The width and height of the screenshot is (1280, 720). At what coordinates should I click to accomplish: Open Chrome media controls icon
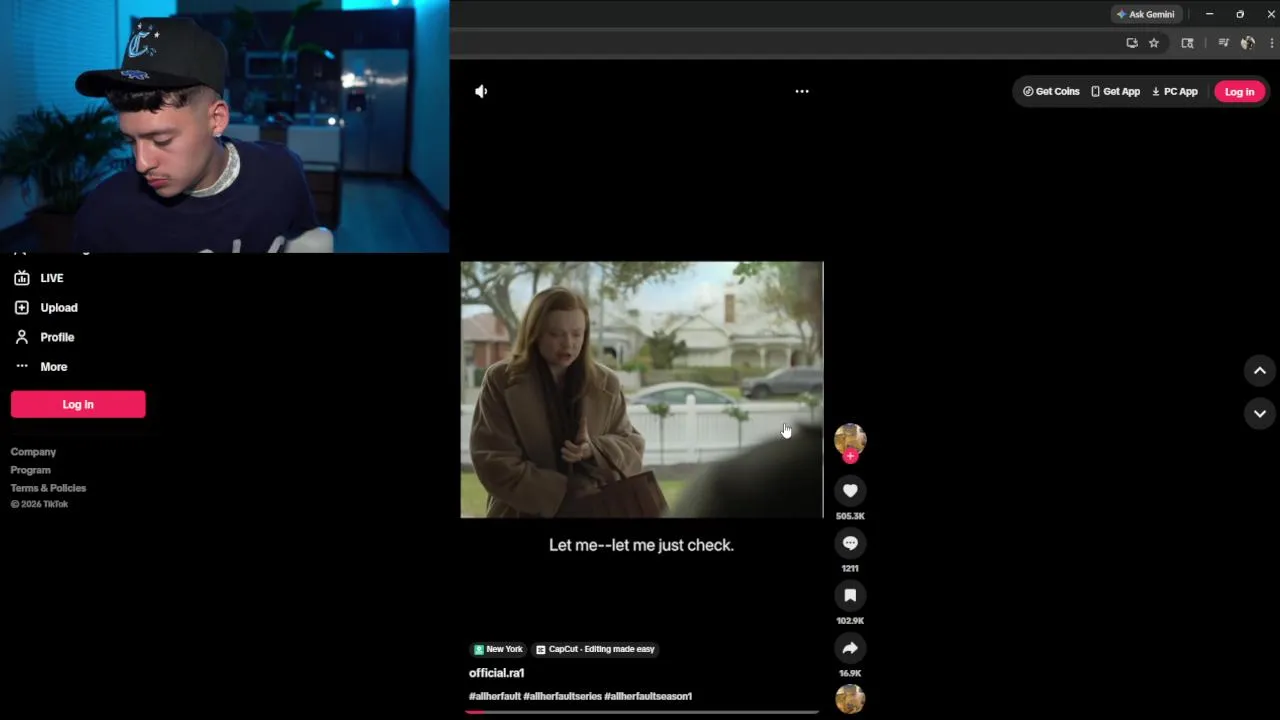1223,43
